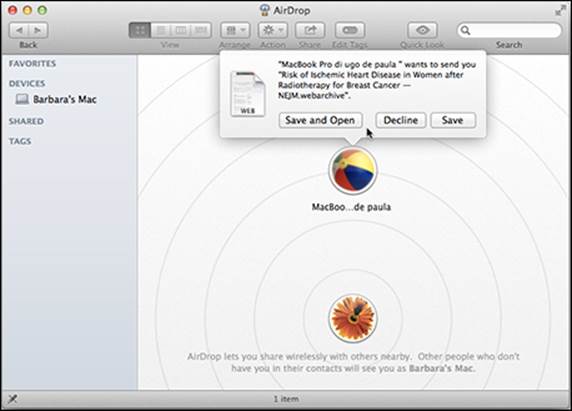
Task: Switch to Cover Flow view
Action: pos(201,30)
